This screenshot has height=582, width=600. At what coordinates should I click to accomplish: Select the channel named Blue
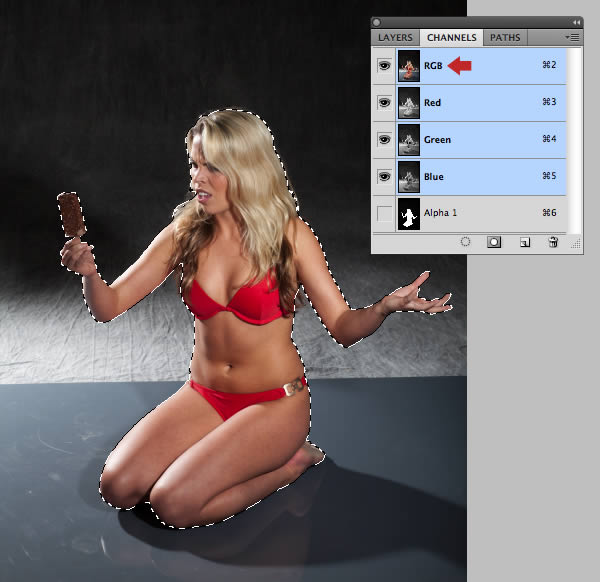[x=469, y=177]
